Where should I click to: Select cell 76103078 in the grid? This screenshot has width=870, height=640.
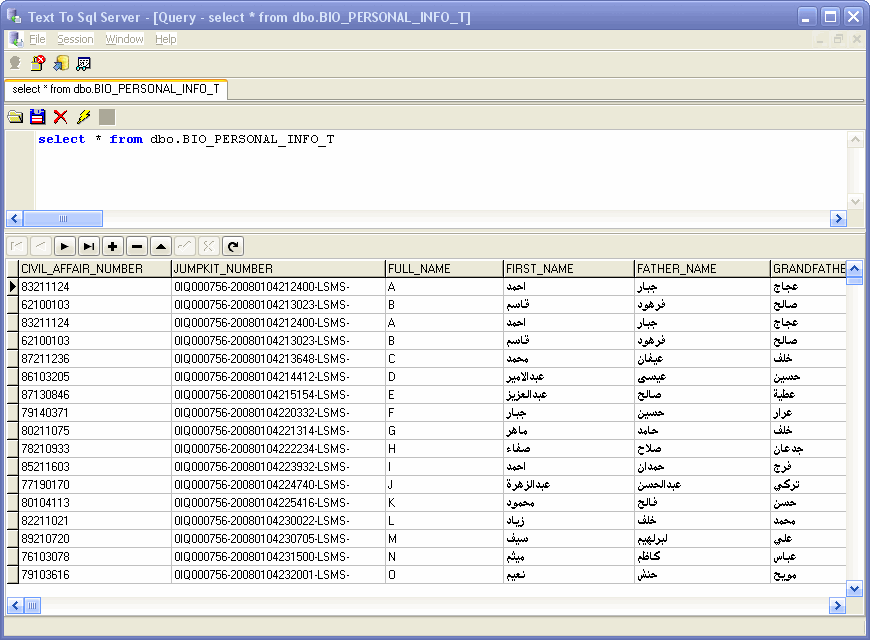point(95,557)
